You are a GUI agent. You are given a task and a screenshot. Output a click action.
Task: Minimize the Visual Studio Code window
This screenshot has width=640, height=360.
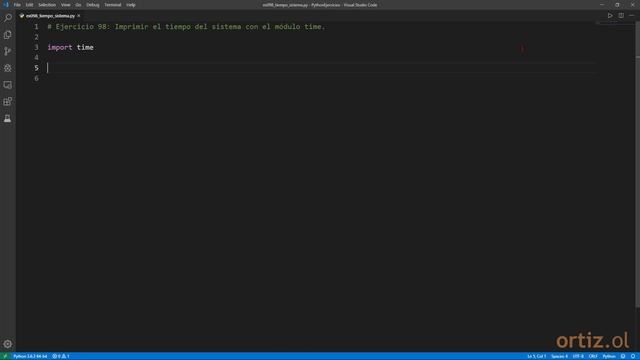602,5
